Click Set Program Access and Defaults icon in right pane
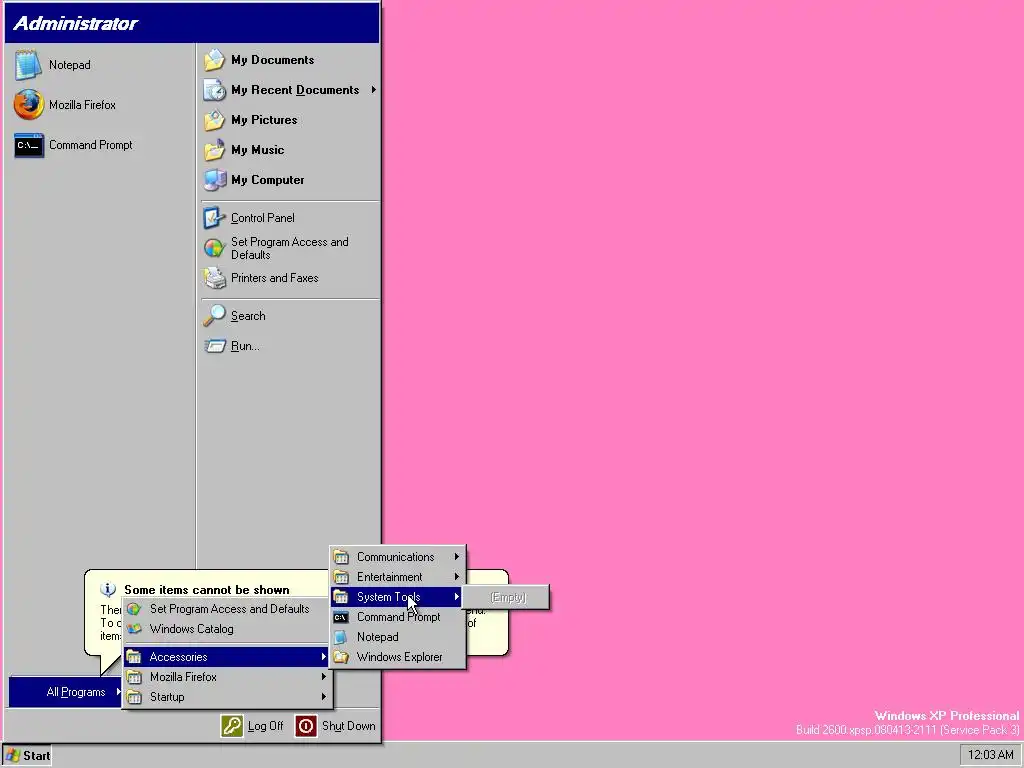The height and width of the screenshot is (768, 1024). pos(214,248)
